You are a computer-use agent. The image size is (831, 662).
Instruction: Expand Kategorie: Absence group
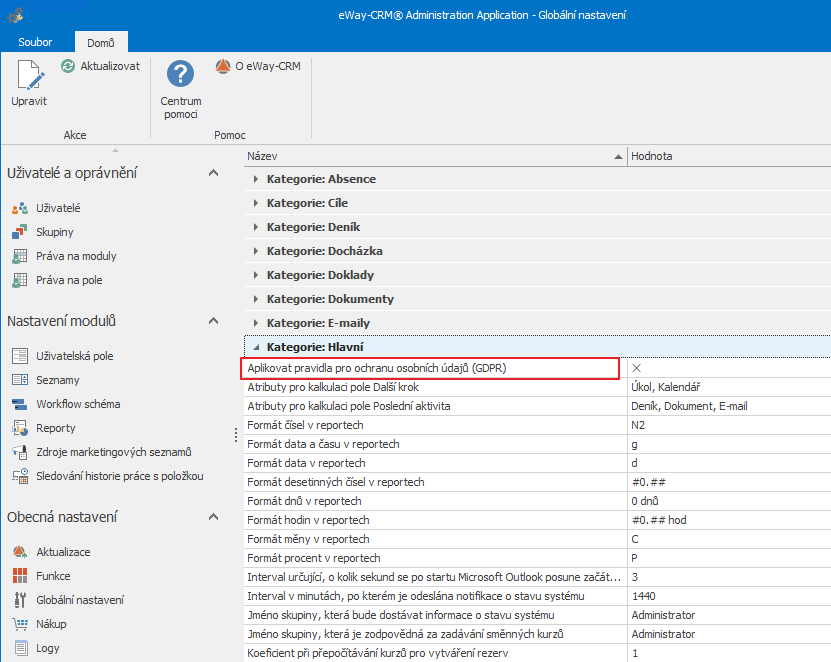(256, 179)
